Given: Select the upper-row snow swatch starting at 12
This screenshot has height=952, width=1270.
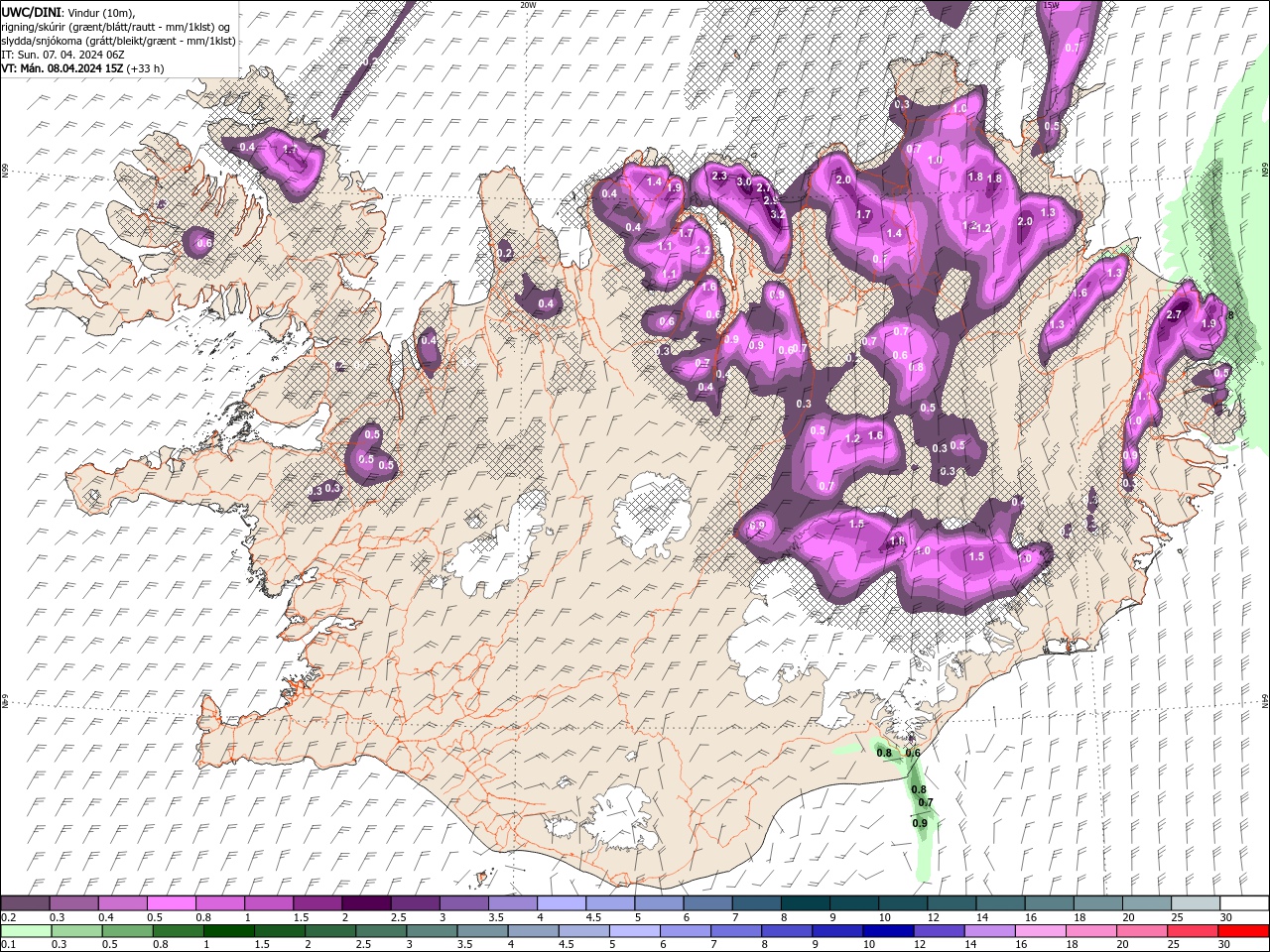Looking at the screenshot, I should click(x=952, y=902).
